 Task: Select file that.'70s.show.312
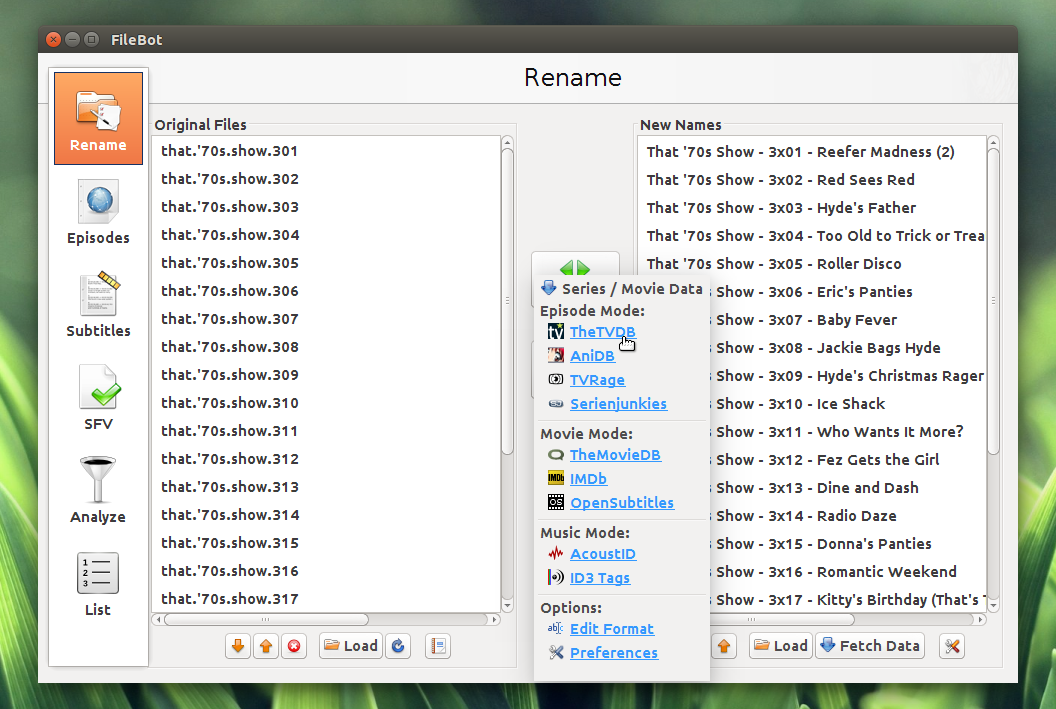(326, 459)
